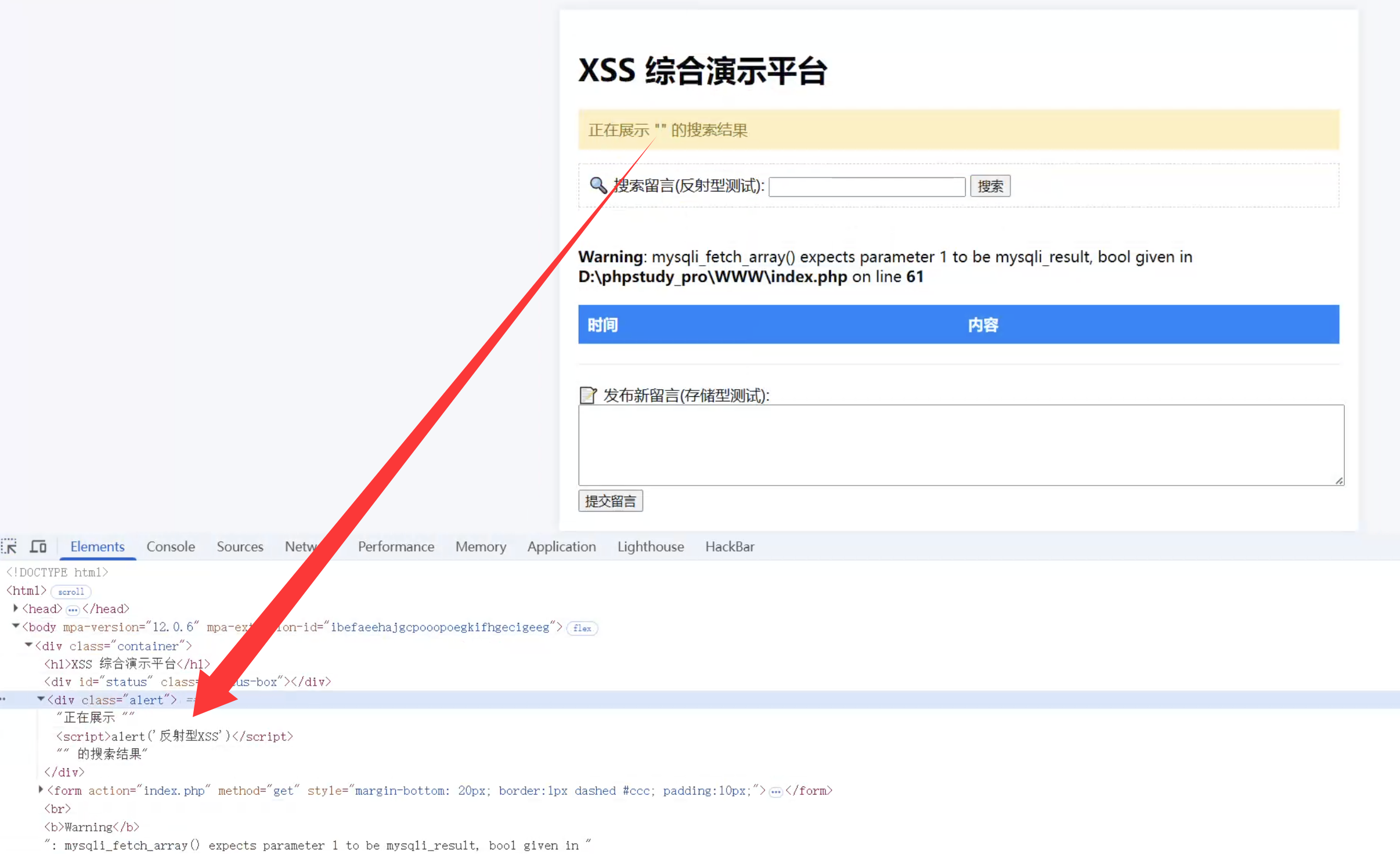This screenshot has width=1400, height=854.
Task: Collapse the div class container node
Action: [x=28, y=645]
